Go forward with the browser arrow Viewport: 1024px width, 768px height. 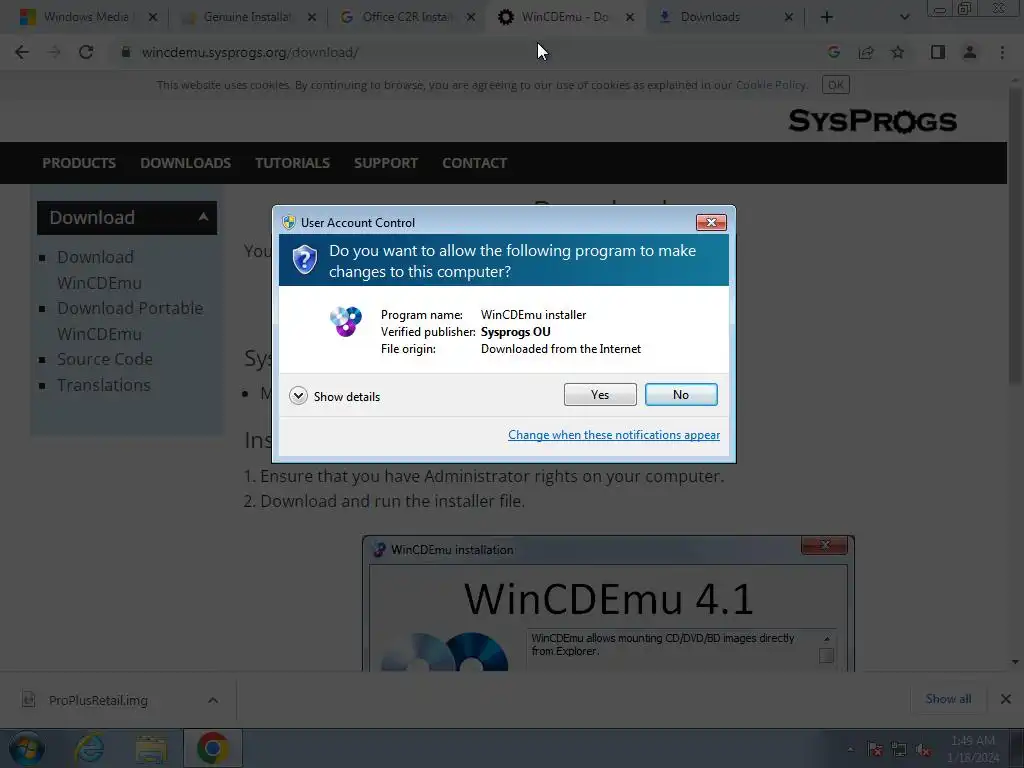click(x=54, y=52)
